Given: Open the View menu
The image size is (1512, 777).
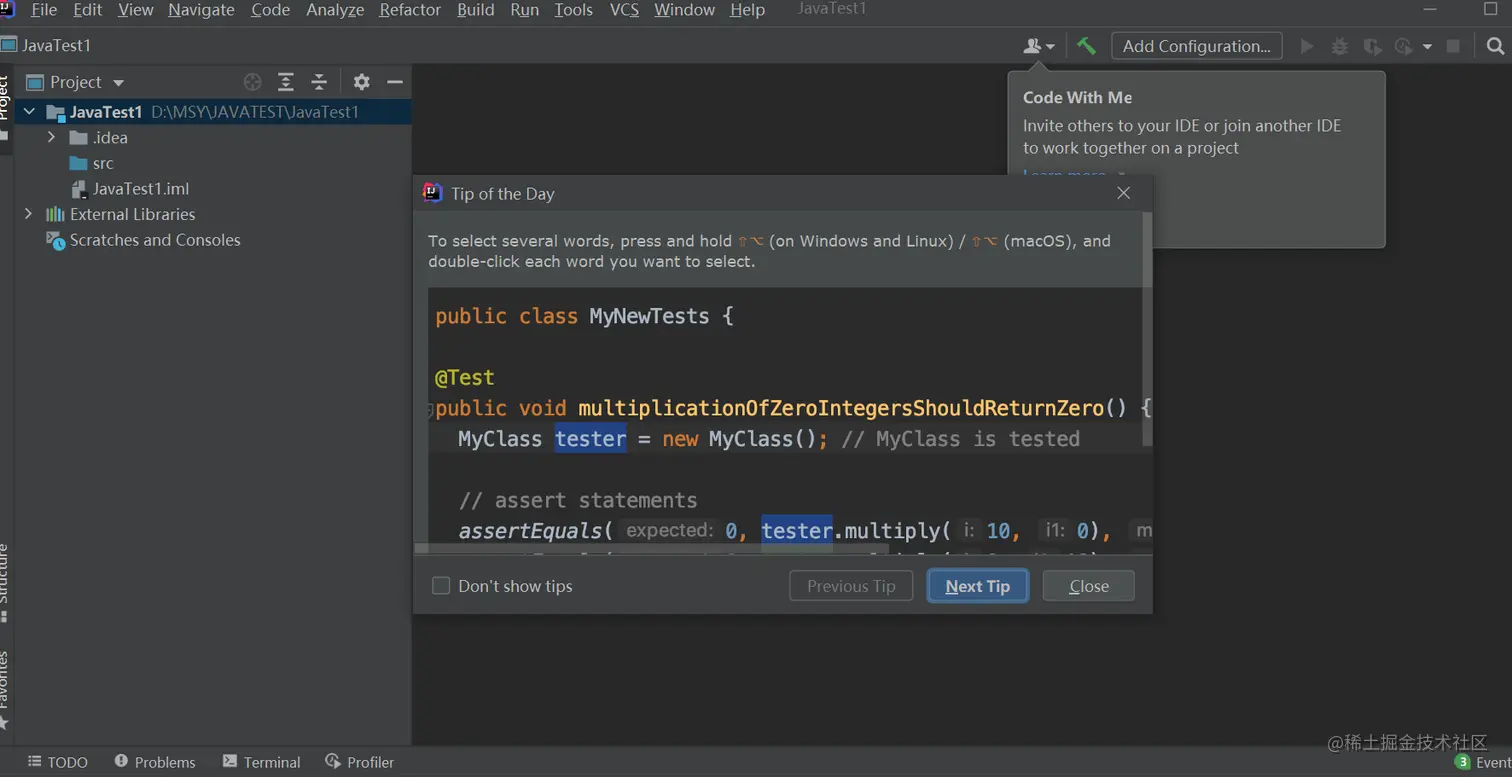Looking at the screenshot, I should [x=136, y=10].
